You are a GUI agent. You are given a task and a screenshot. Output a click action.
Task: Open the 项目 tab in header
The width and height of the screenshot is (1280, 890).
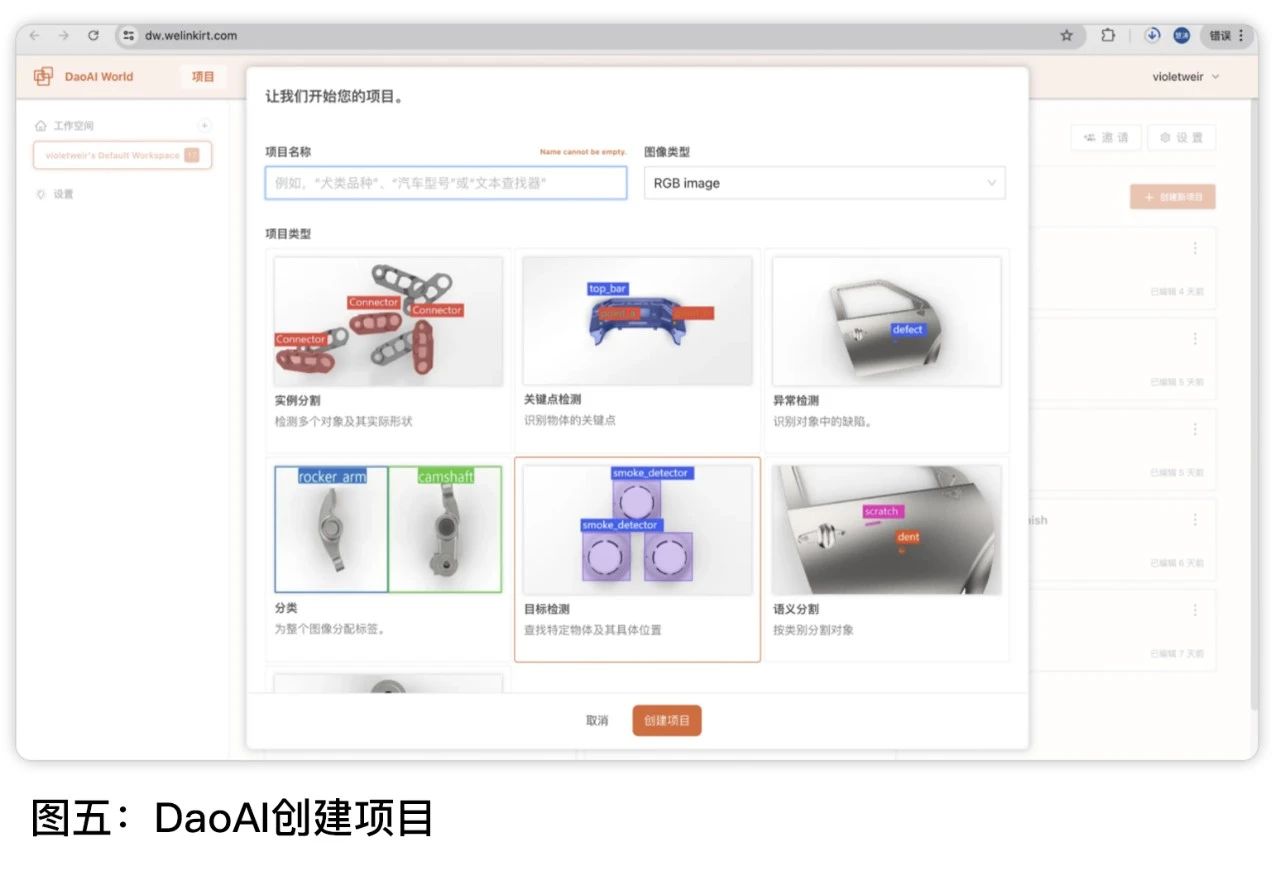tap(203, 76)
